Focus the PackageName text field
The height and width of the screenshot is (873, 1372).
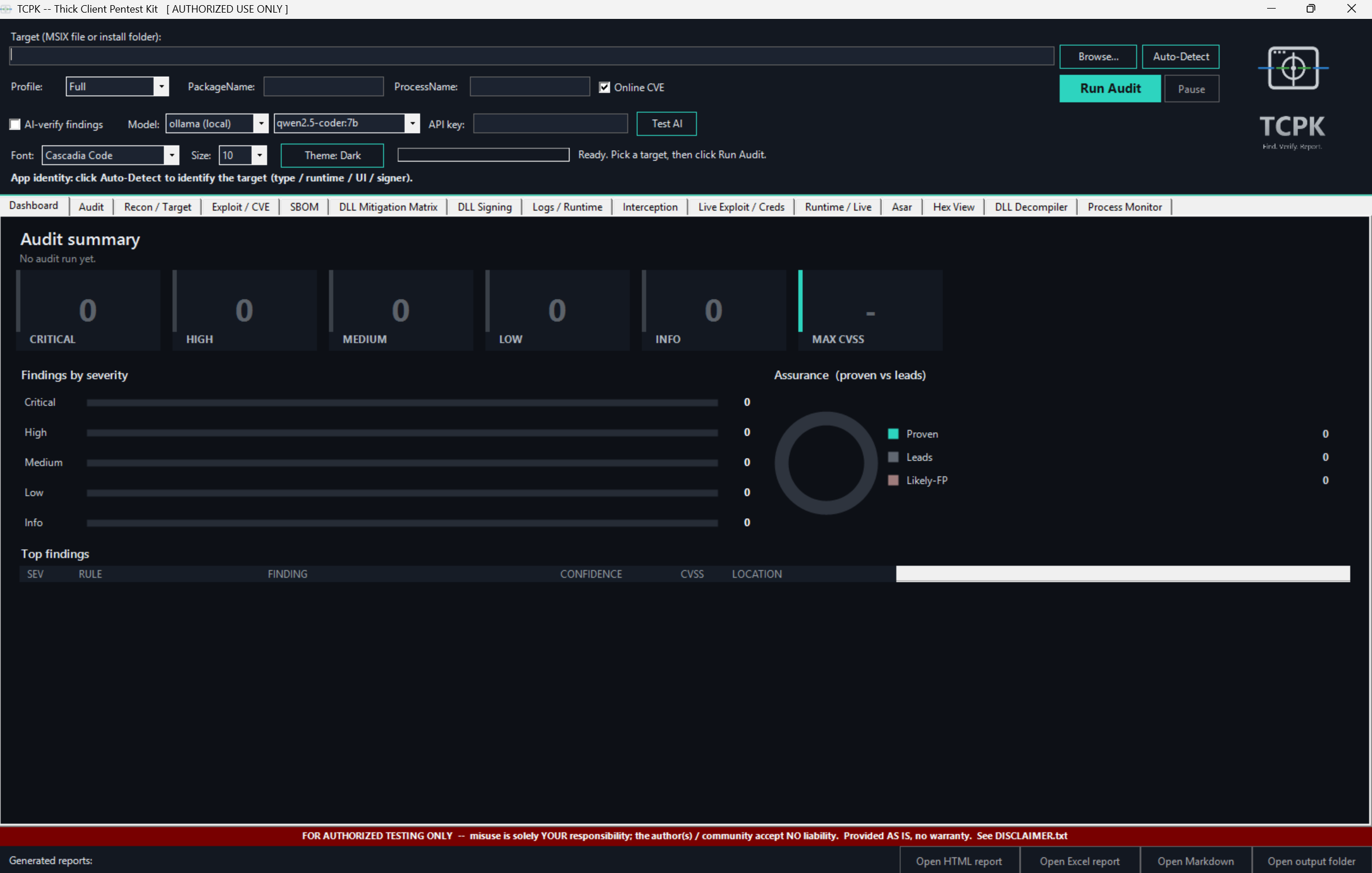pyautogui.click(x=323, y=87)
